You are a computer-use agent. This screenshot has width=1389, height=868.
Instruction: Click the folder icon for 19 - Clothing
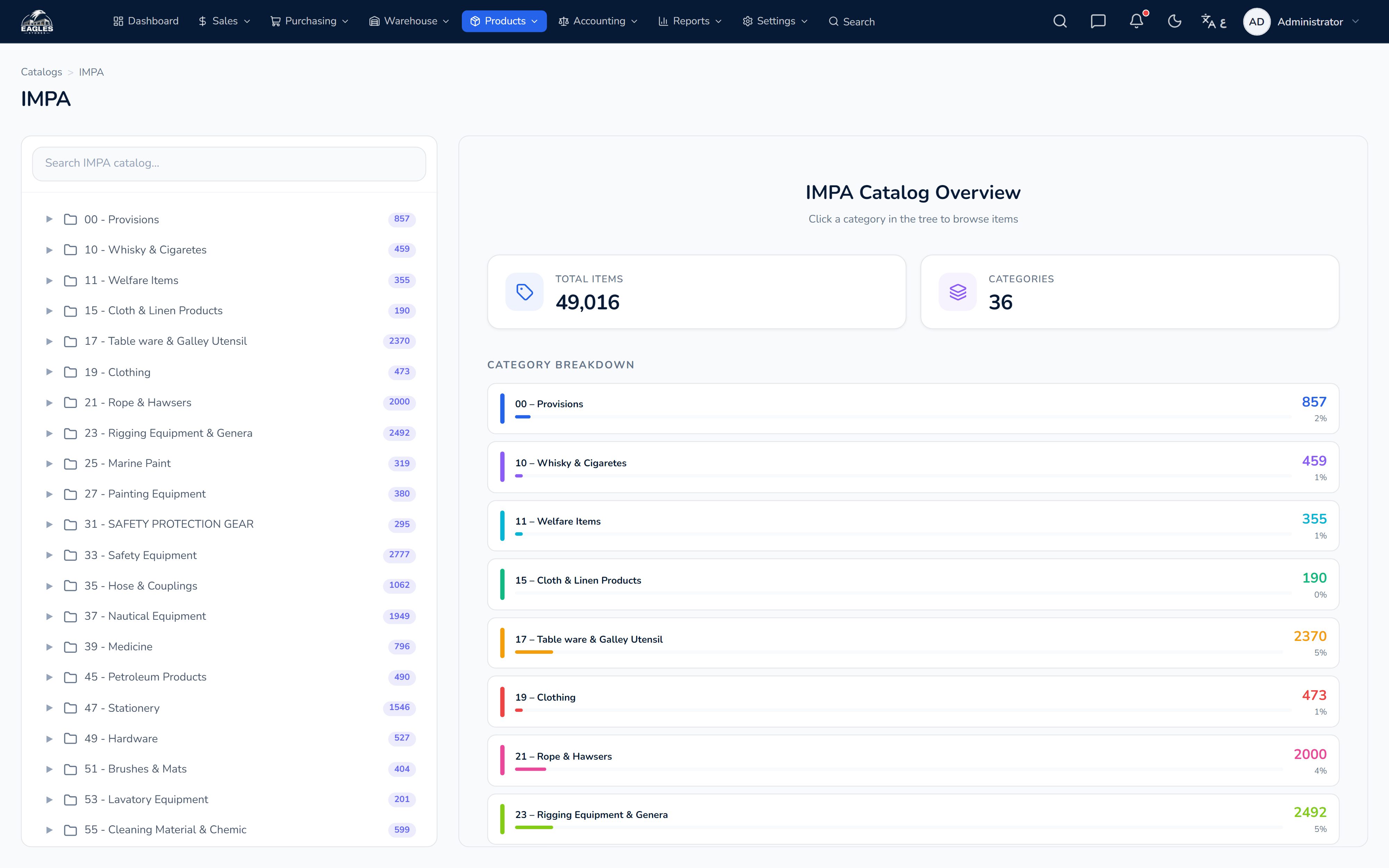[x=70, y=372]
